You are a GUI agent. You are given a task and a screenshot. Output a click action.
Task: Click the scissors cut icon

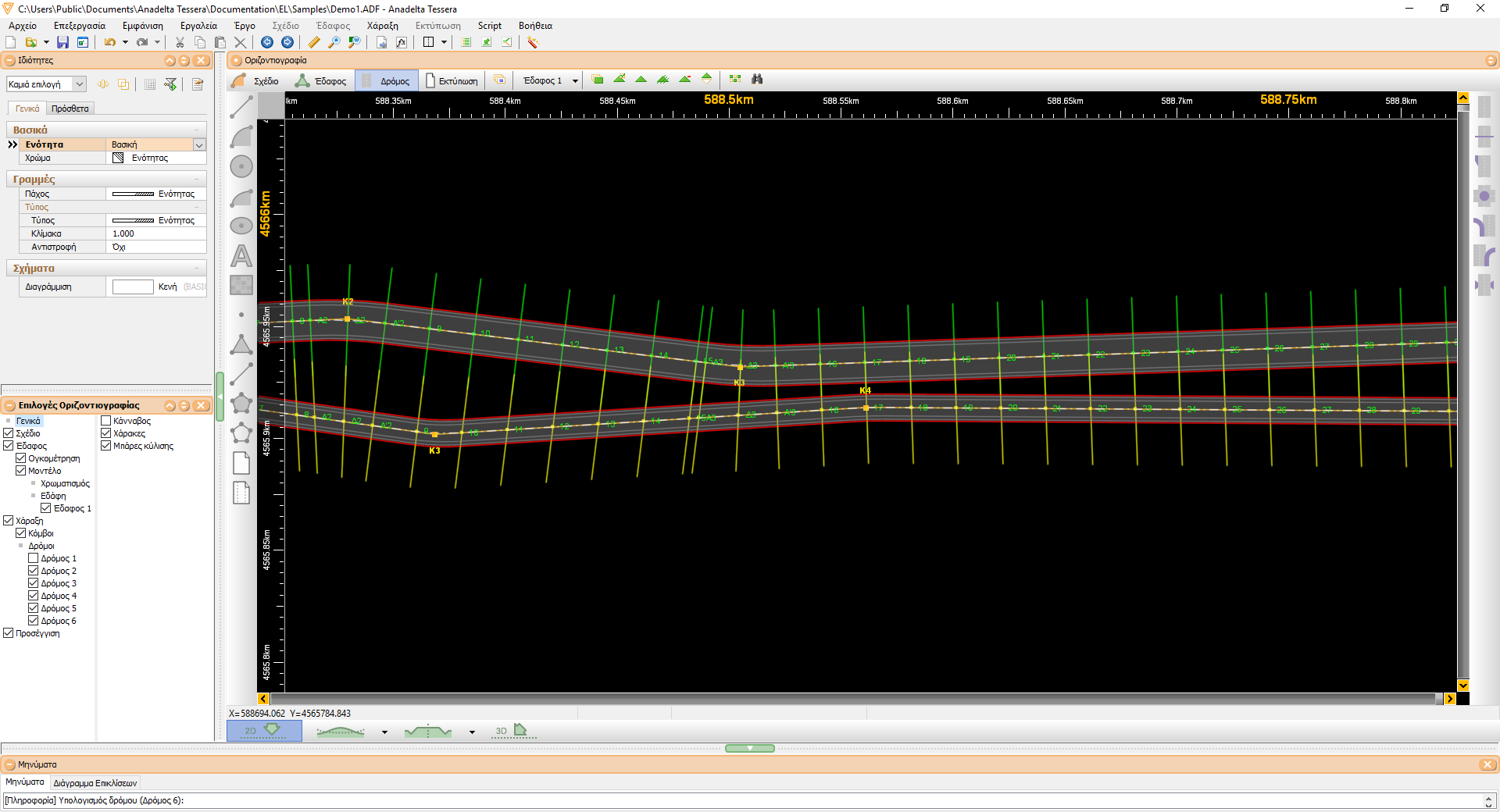(x=180, y=42)
